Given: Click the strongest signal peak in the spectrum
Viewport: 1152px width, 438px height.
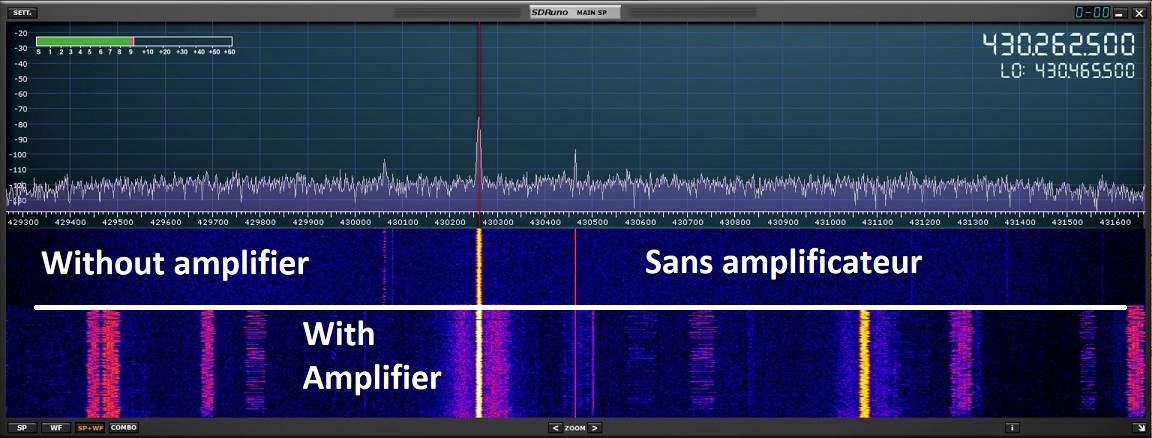Looking at the screenshot, I should (x=479, y=122).
